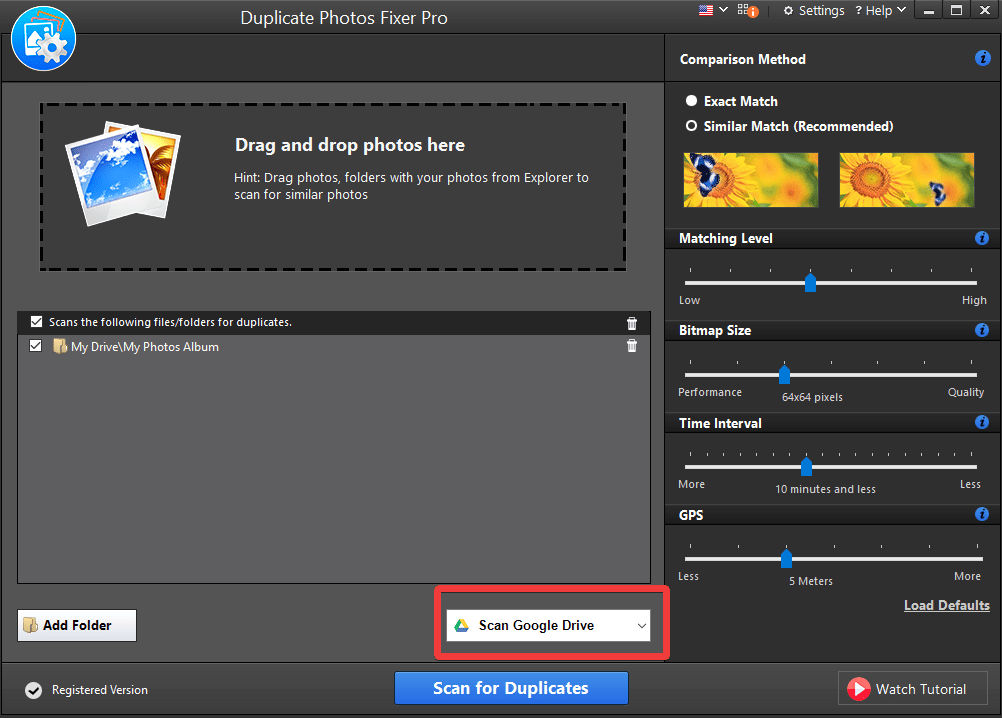Expand the language dropdown arrow beside flag

pyautogui.click(x=723, y=10)
